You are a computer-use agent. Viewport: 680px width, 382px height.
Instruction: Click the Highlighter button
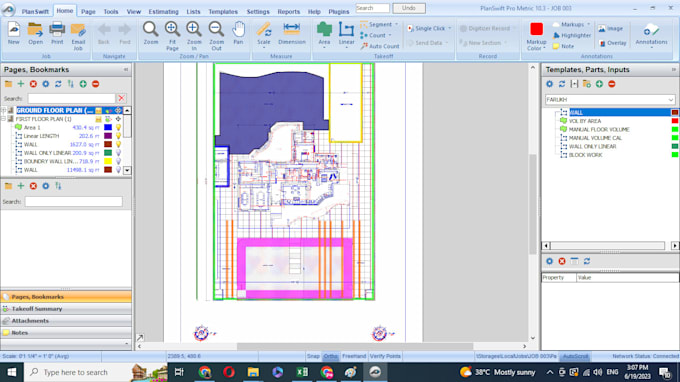[x=572, y=35]
